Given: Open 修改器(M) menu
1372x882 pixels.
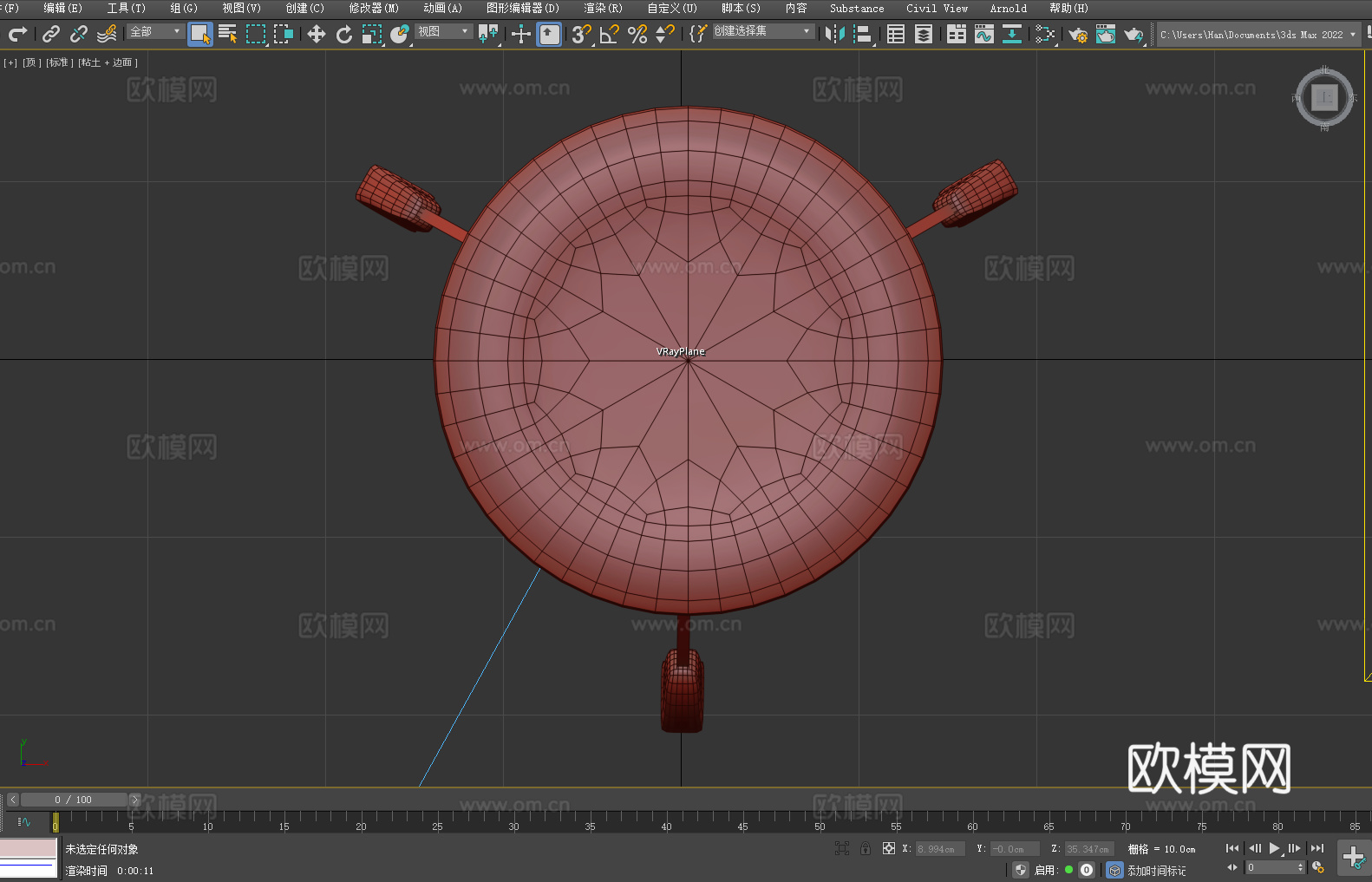Looking at the screenshot, I should tap(374, 8).
